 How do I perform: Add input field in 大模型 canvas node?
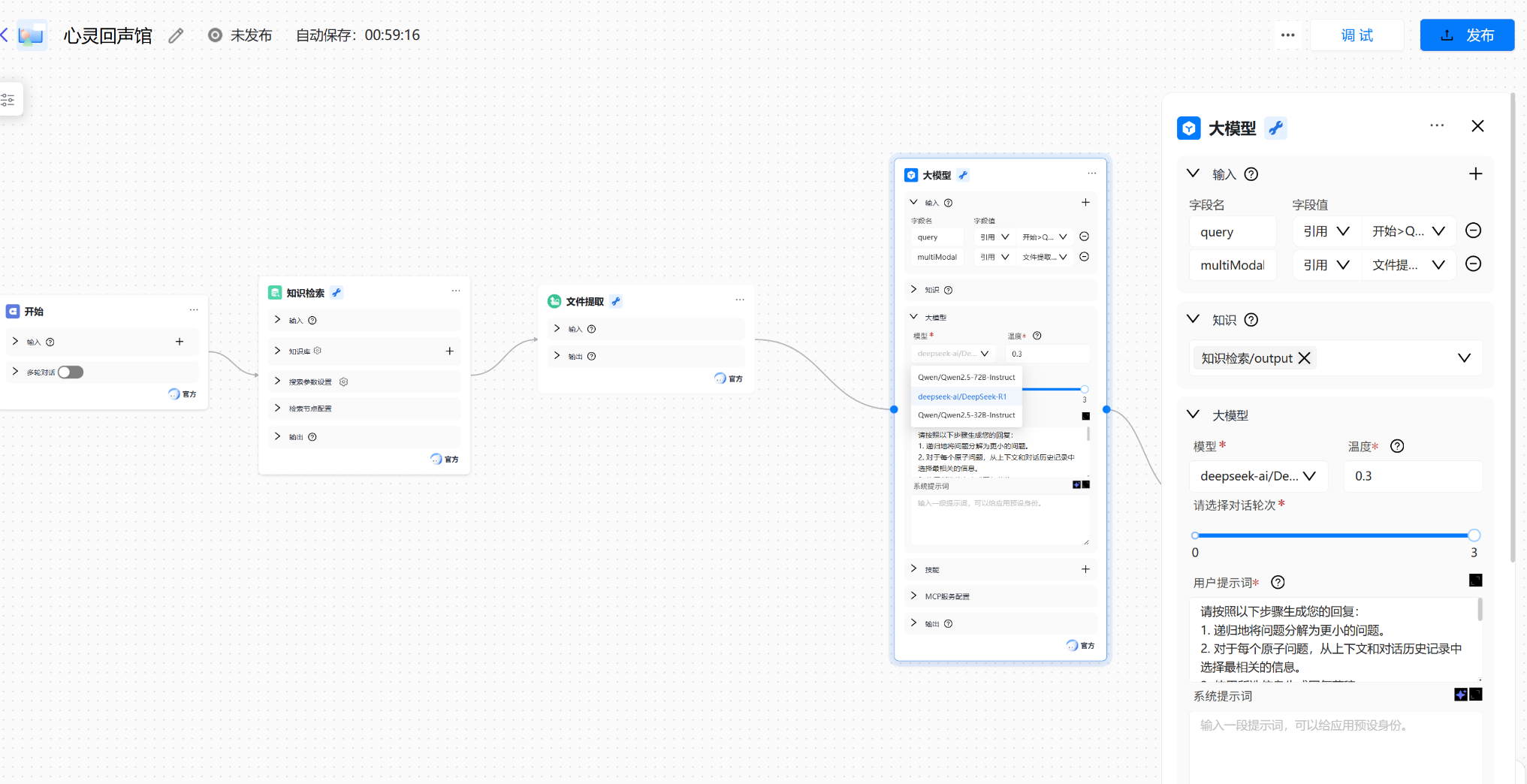[1085, 202]
